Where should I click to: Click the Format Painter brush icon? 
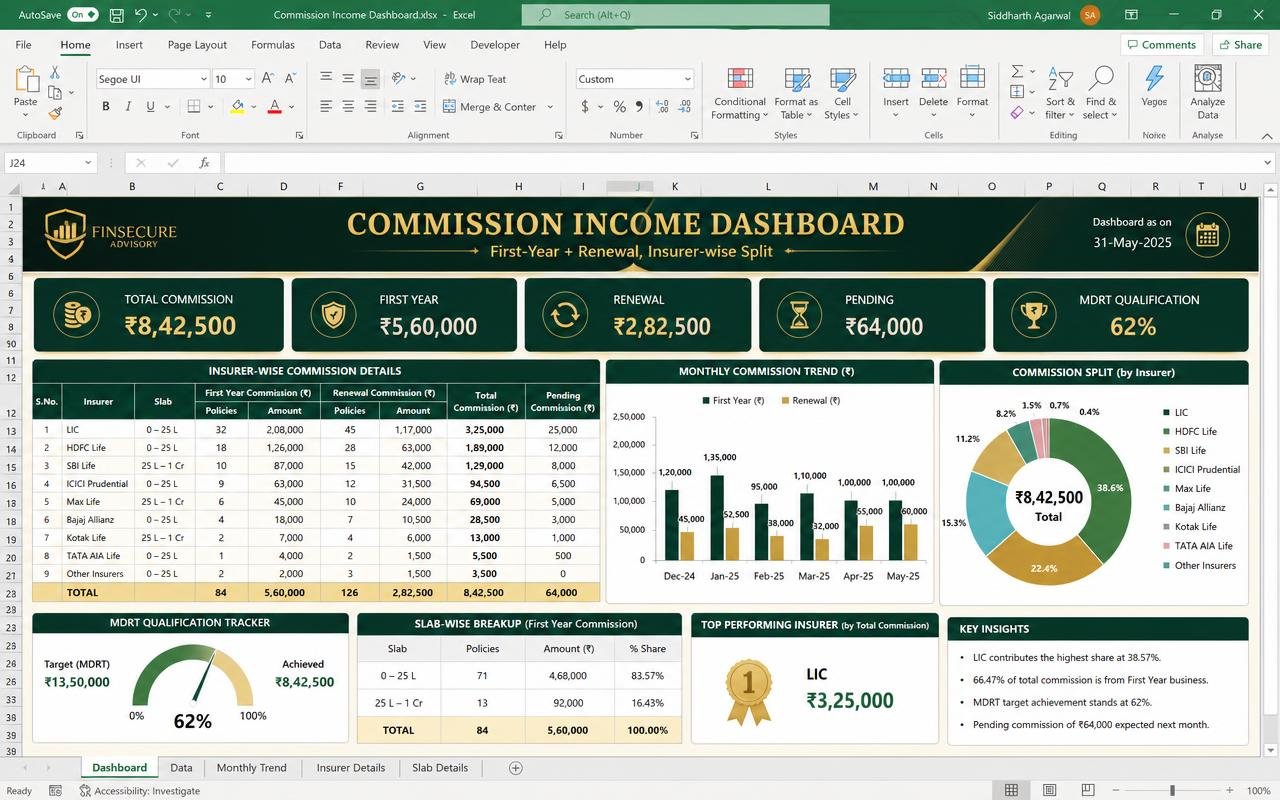[x=55, y=113]
